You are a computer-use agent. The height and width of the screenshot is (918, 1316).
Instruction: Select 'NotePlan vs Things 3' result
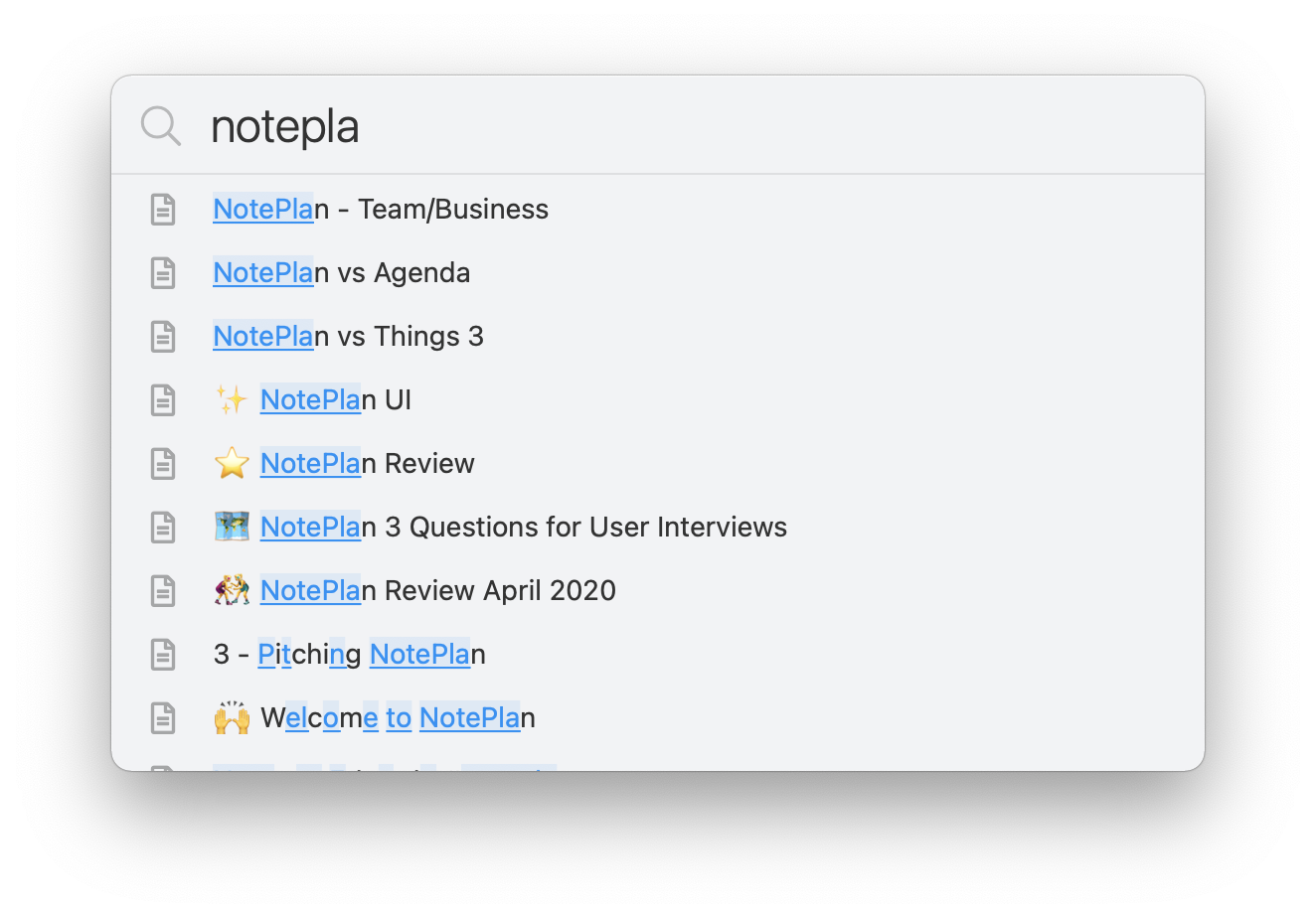pos(349,337)
